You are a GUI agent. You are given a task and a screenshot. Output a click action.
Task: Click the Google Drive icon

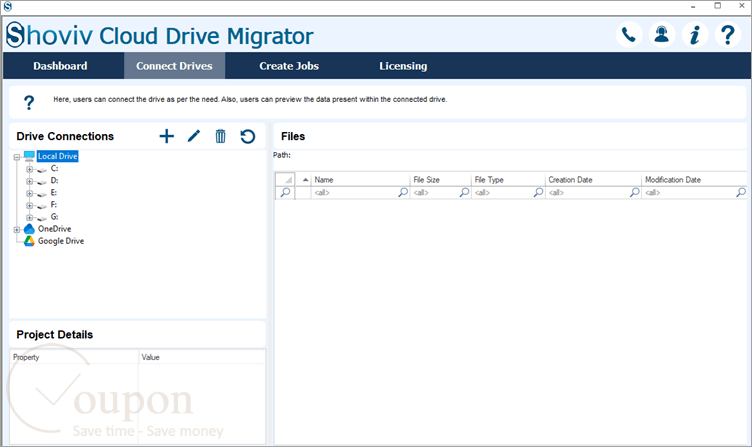[x=29, y=241]
